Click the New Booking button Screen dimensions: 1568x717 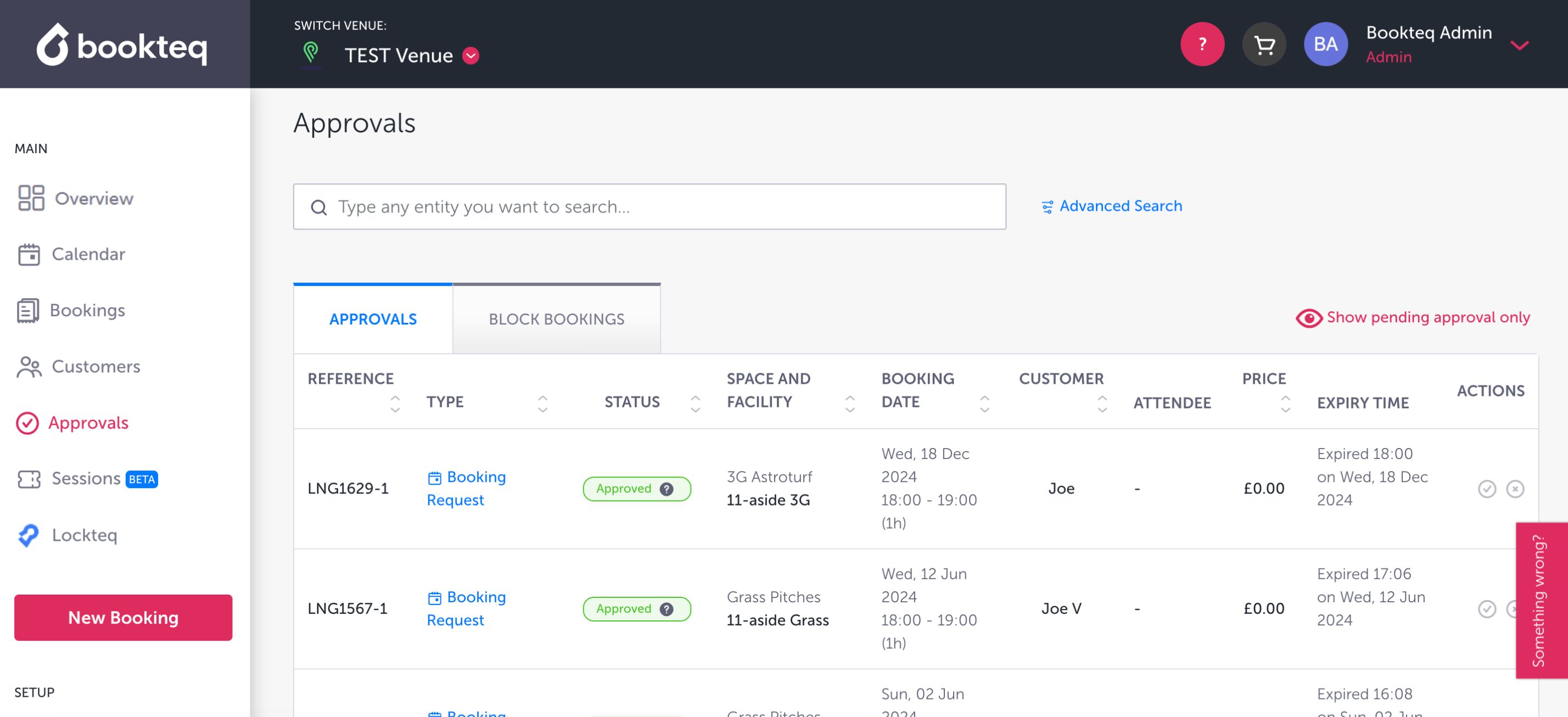[123, 617]
